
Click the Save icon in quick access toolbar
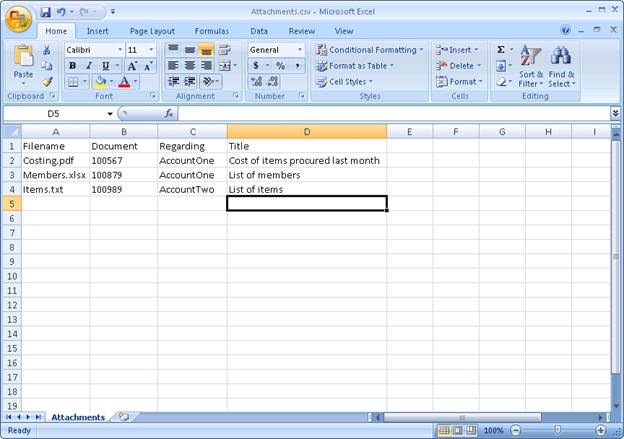click(x=46, y=12)
